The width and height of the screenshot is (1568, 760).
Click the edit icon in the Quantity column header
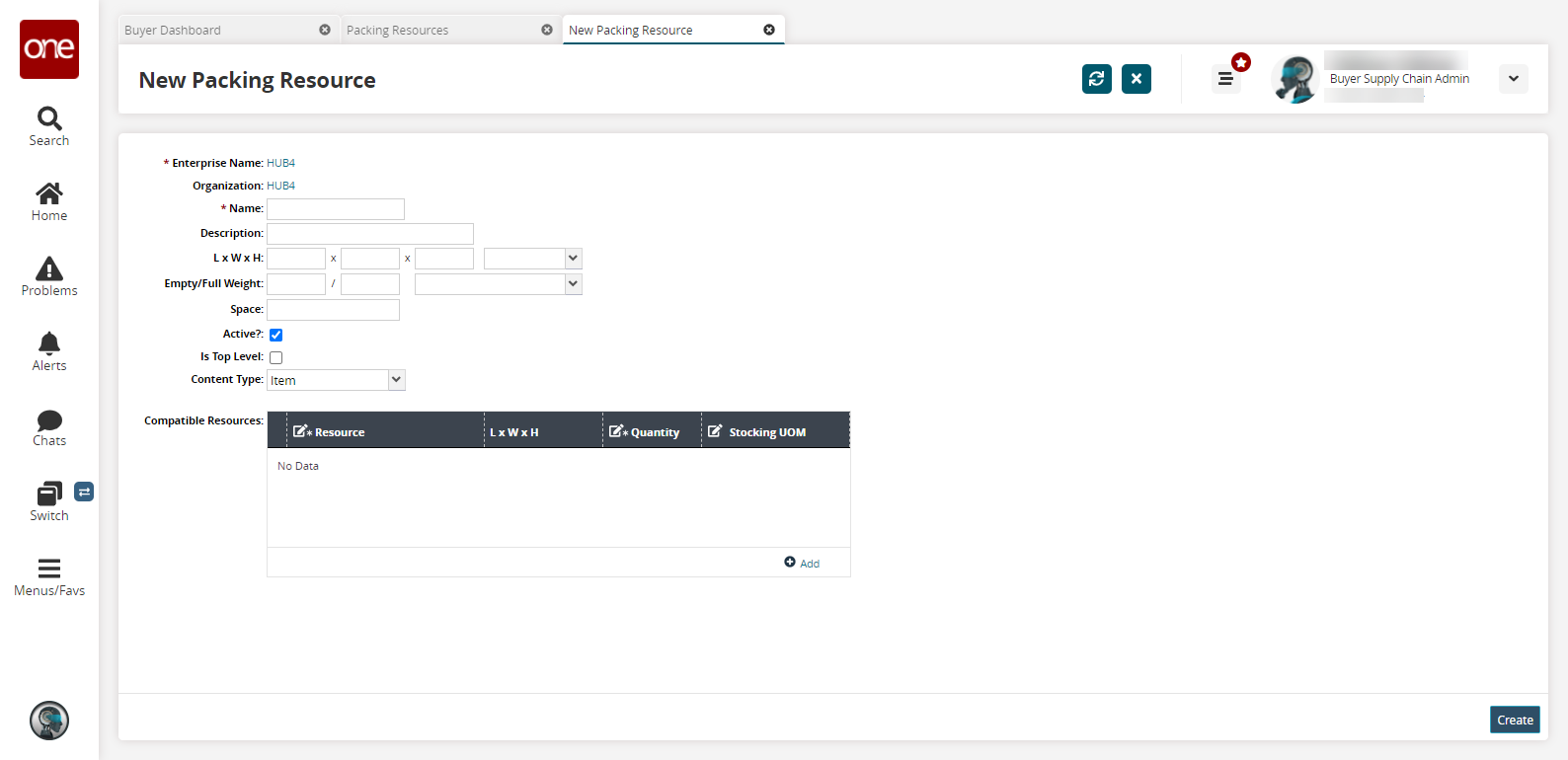(x=618, y=431)
